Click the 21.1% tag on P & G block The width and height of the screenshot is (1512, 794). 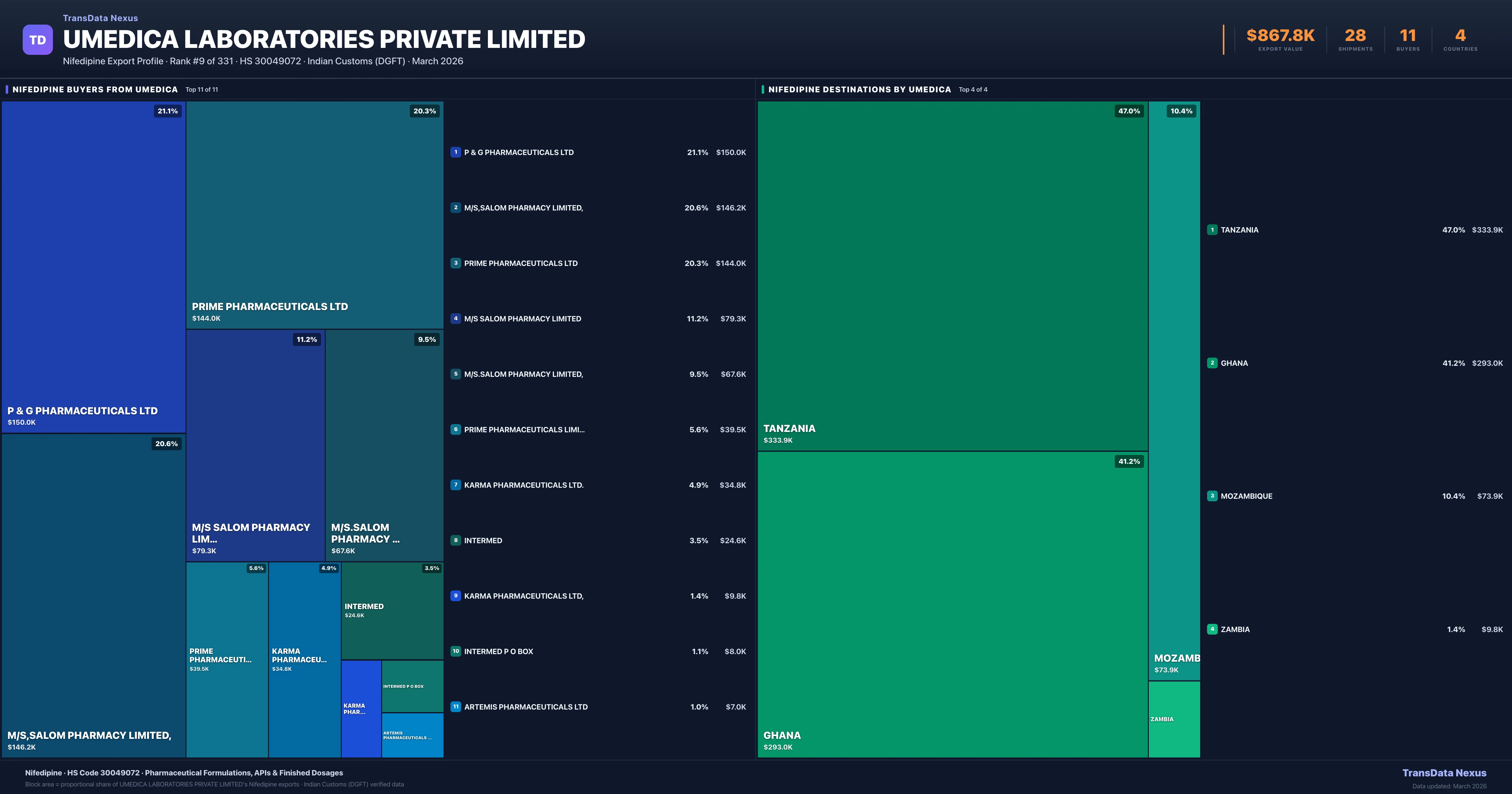167,111
